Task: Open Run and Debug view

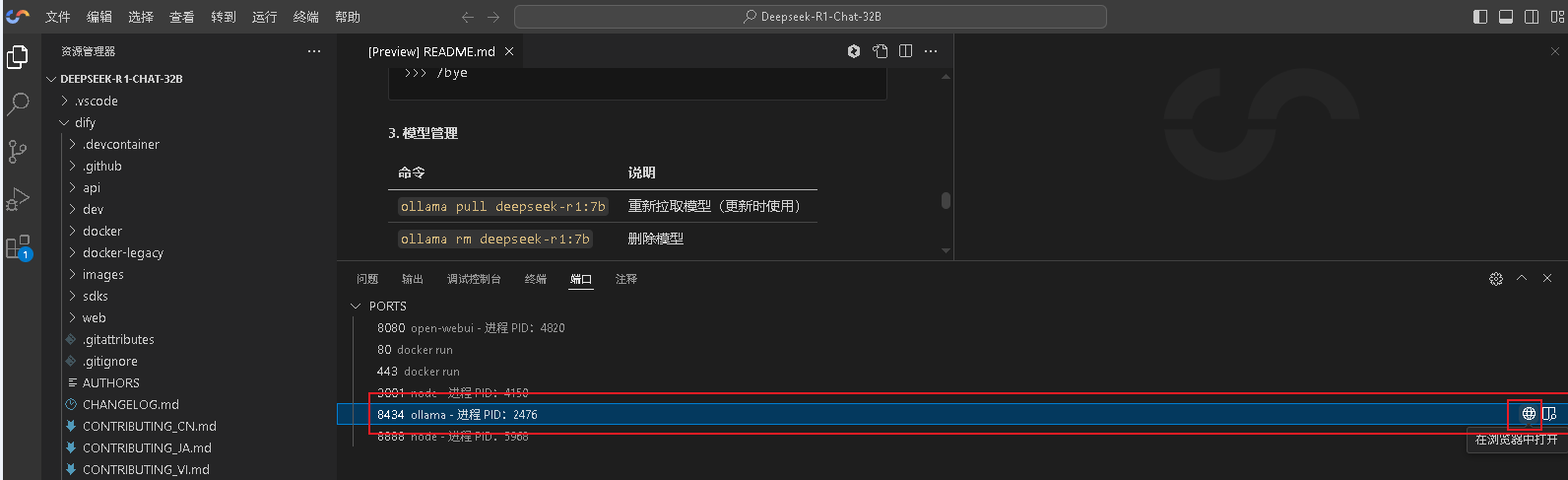Action: coord(18,198)
